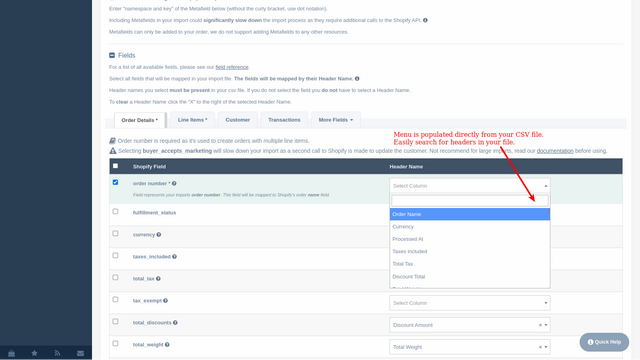The image size is (640, 360).
Task: Expand the More Fields tab dropdown
Action: pyautogui.click(x=336, y=120)
